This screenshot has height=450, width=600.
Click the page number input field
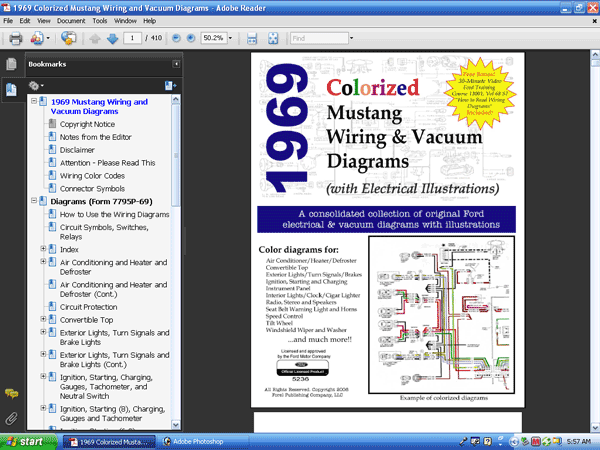pos(132,38)
